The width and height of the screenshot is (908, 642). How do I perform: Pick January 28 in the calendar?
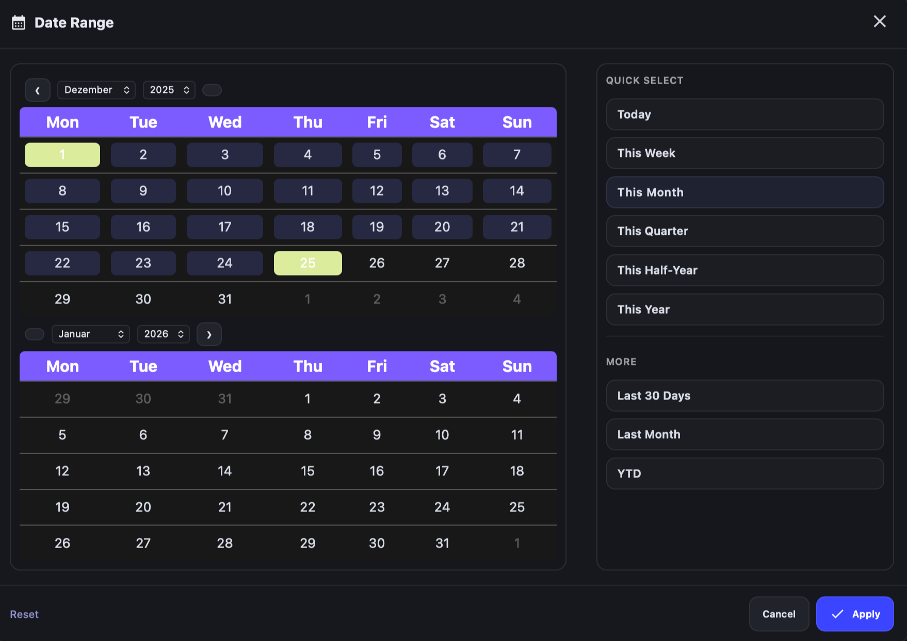click(x=225, y=544)
